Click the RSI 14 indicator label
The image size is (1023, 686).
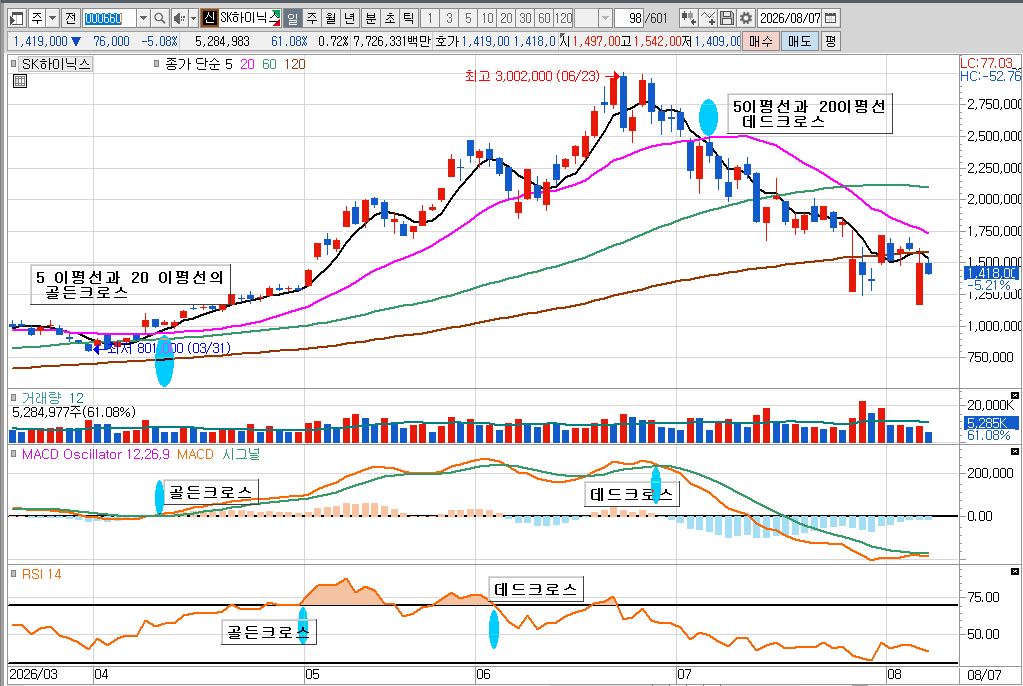coord(42,574)
